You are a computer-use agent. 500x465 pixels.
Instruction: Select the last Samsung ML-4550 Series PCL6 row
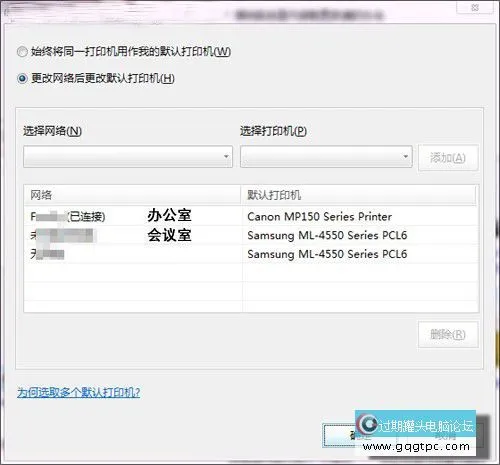tap(252, 254)
